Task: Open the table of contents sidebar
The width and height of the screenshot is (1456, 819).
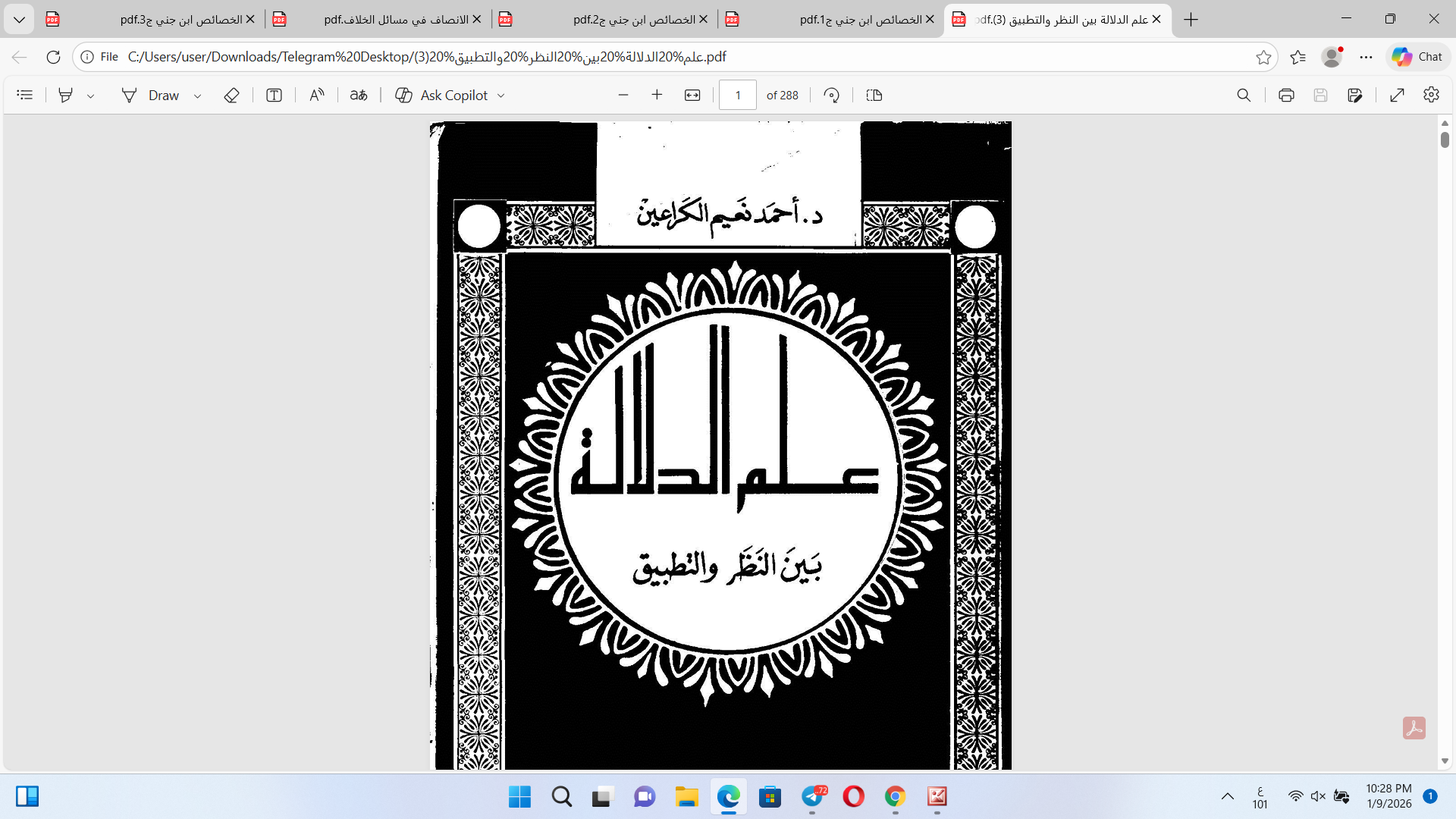Action: [x=25, y=95]
